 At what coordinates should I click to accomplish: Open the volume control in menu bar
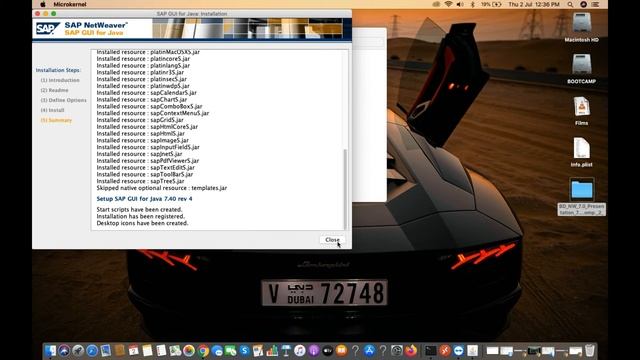460,4
